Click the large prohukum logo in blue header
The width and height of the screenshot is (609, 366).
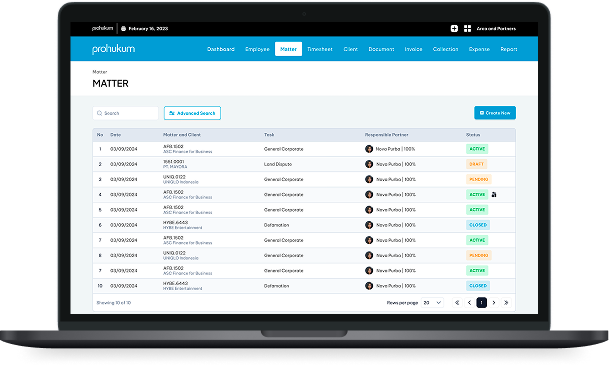pyautogui.click(x=113, y=49)
